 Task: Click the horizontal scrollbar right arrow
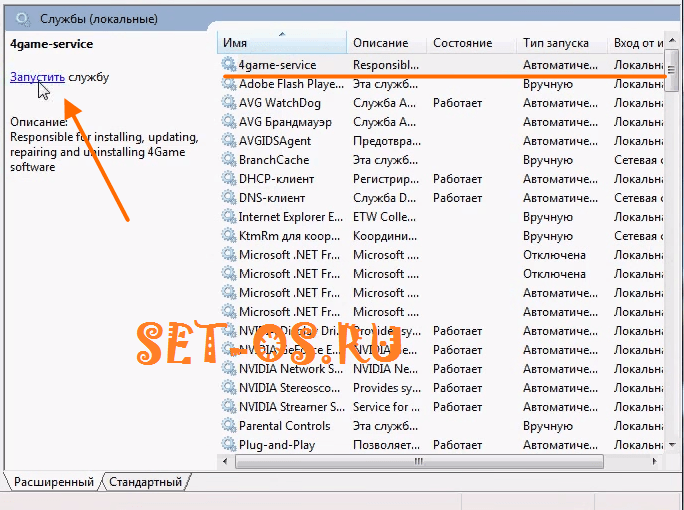click(x=654, y=461)
